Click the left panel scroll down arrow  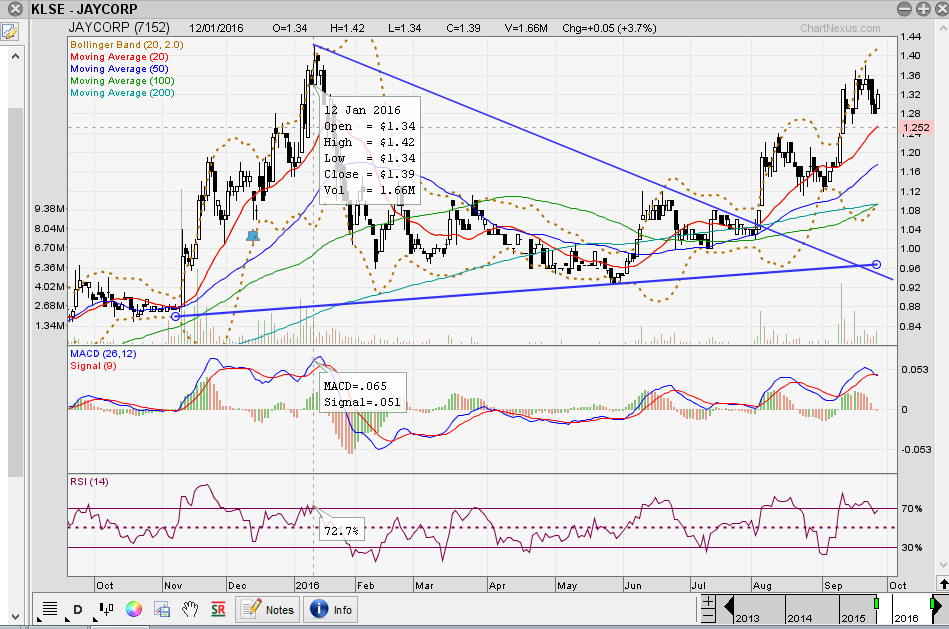tap(16, 617)
